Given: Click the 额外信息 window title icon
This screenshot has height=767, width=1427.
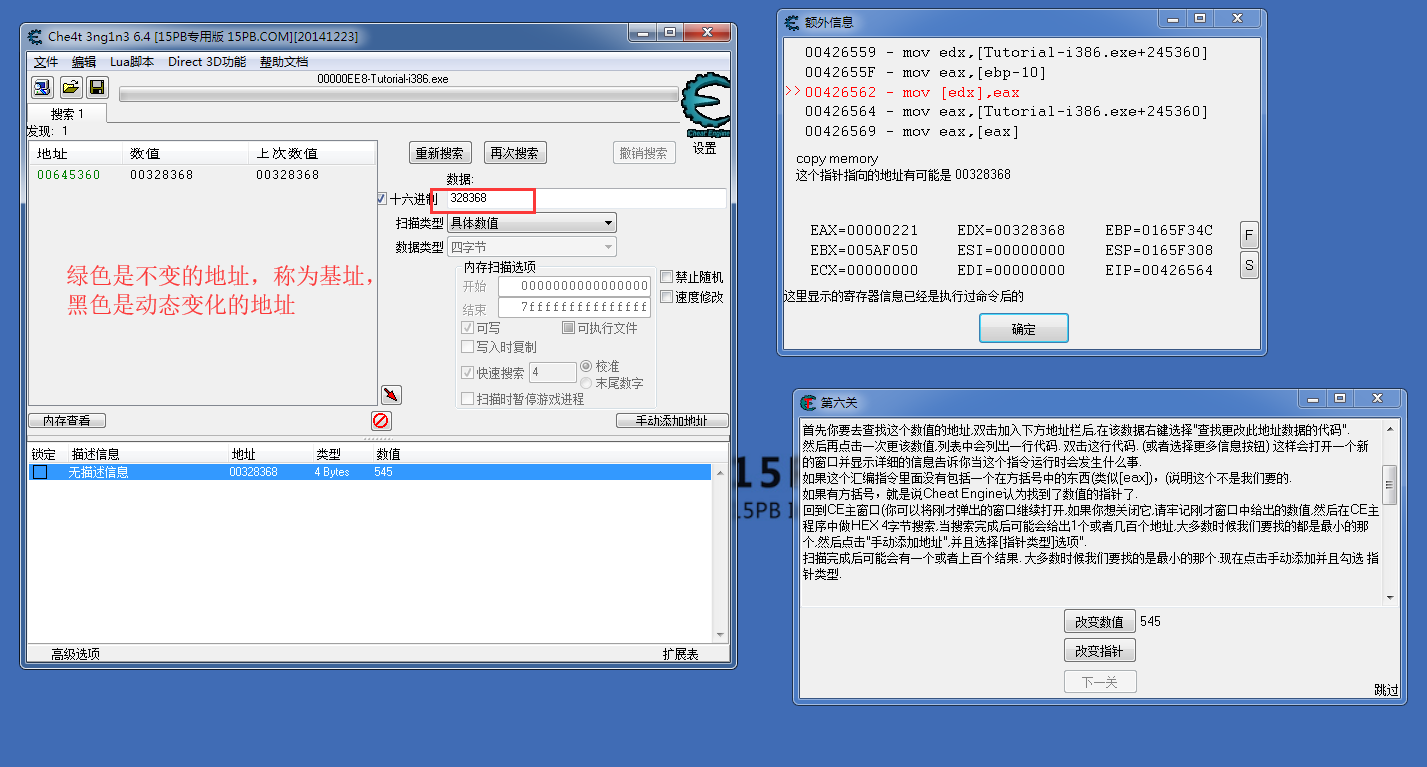Looking at the screenshot, I should pos(792,22).
